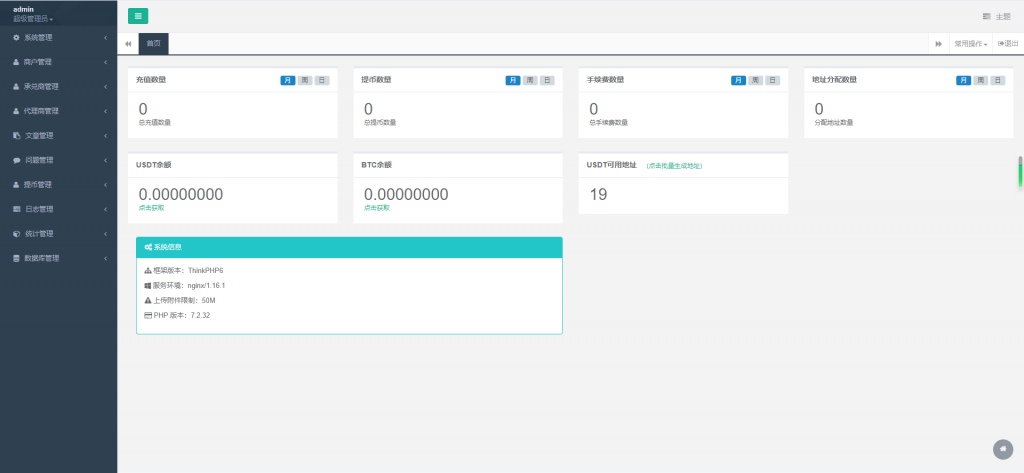Click the gear icon beside 系统管理
The height and width of the screenshot is (473, 1024).
[x=16, y=38]
